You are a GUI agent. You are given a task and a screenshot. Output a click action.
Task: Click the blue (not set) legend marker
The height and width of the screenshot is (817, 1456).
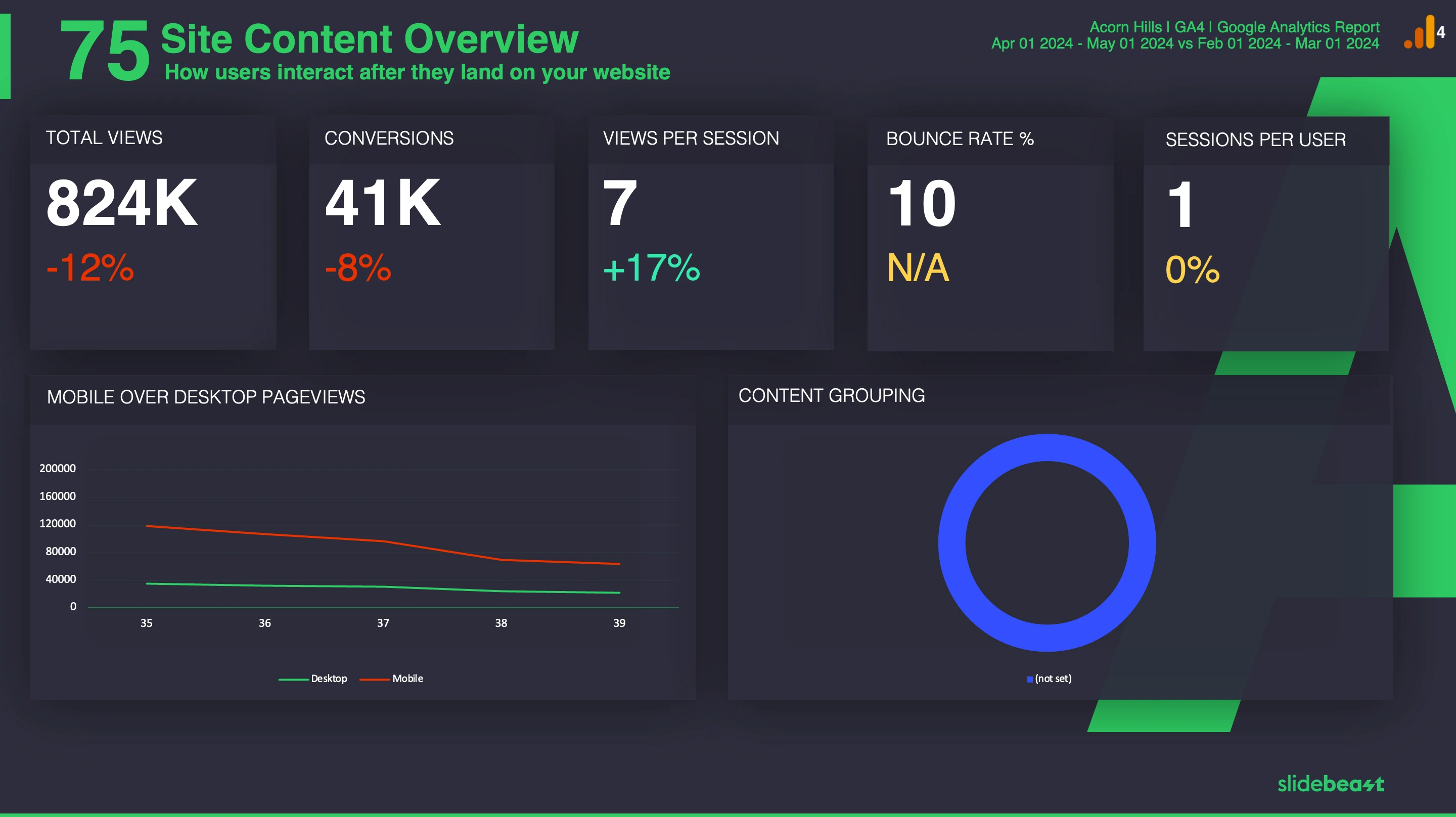1030,679
